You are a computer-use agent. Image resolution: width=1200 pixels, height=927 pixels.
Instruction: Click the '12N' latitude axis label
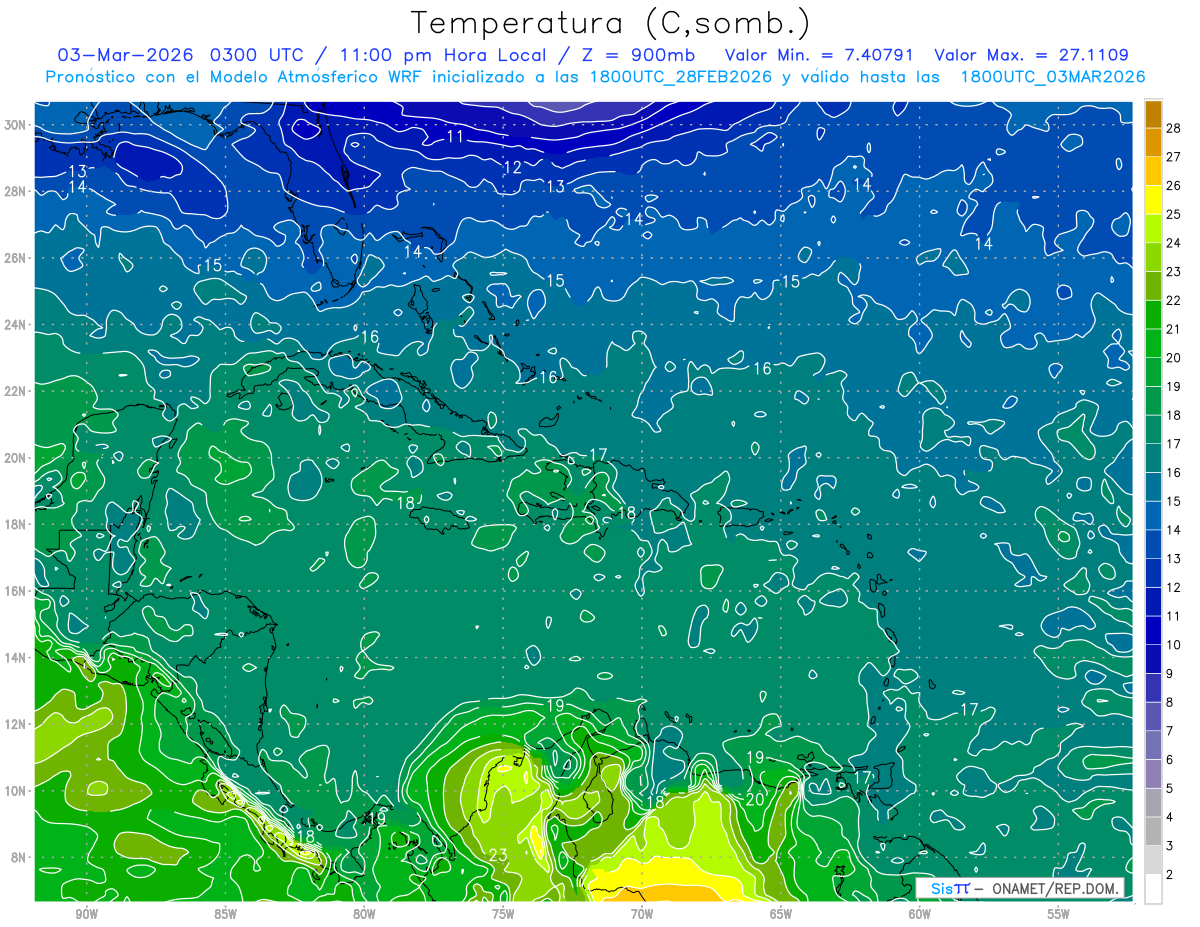[17, 724]
